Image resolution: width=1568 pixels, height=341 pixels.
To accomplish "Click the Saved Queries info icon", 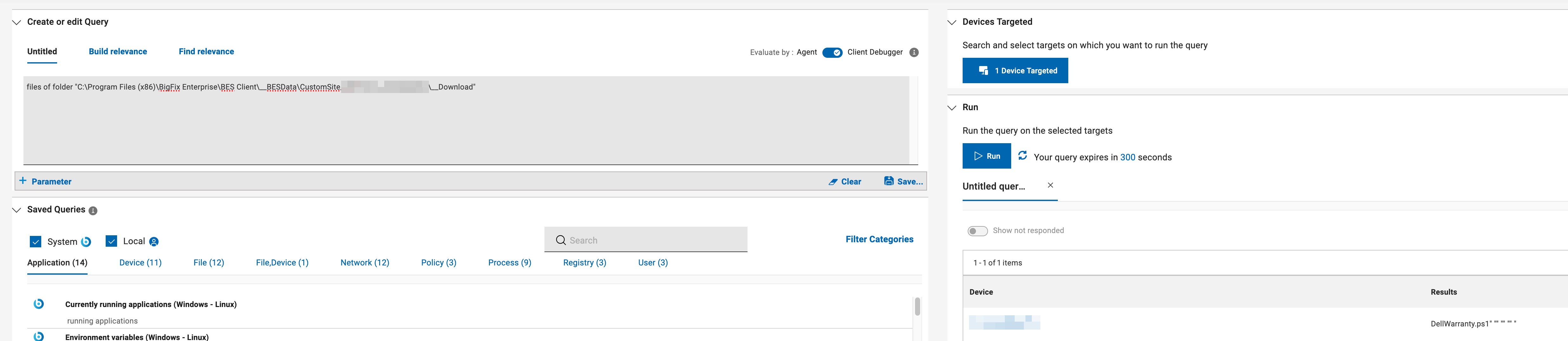I will click(93, 211).
